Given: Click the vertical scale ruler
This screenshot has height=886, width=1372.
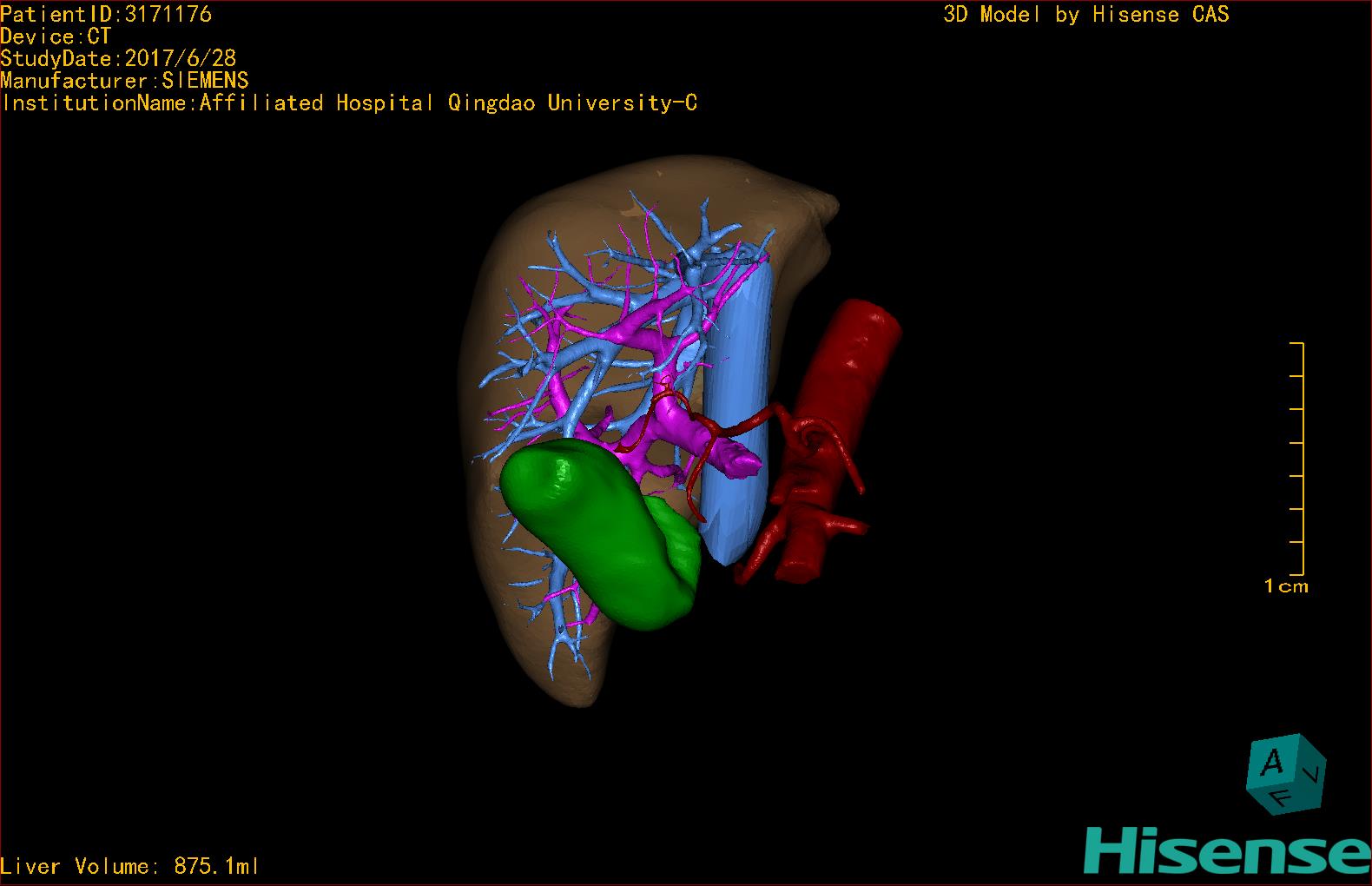Looking at the screenshot, I should (x=1297, y=459).
